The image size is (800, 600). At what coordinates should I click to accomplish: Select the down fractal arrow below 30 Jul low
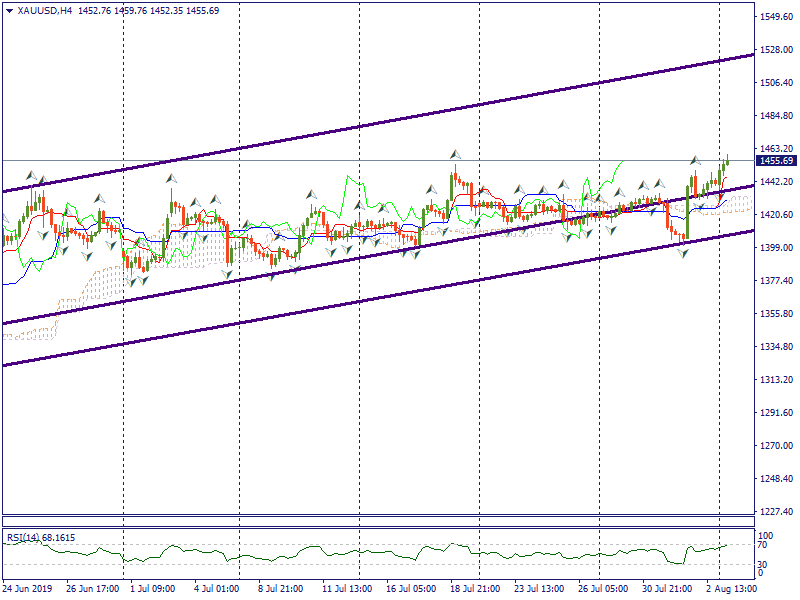tap(683, 254)
